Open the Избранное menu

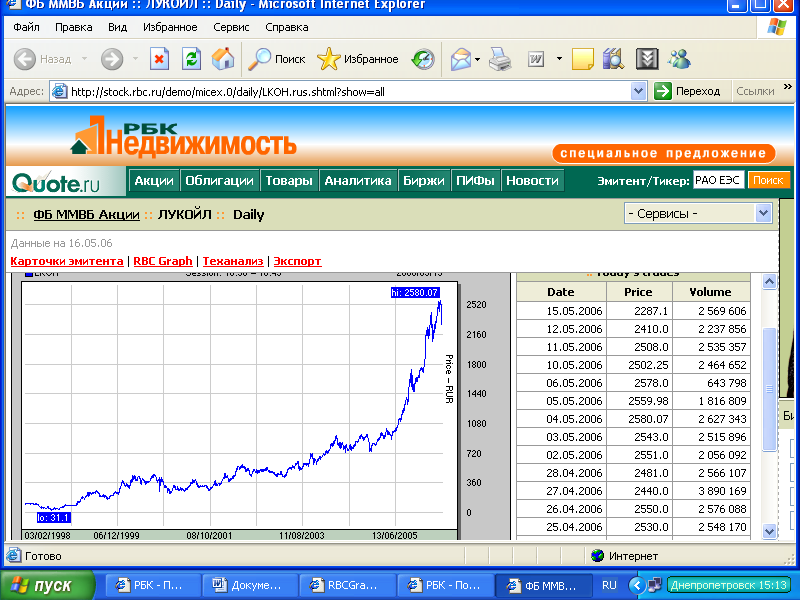170,27
